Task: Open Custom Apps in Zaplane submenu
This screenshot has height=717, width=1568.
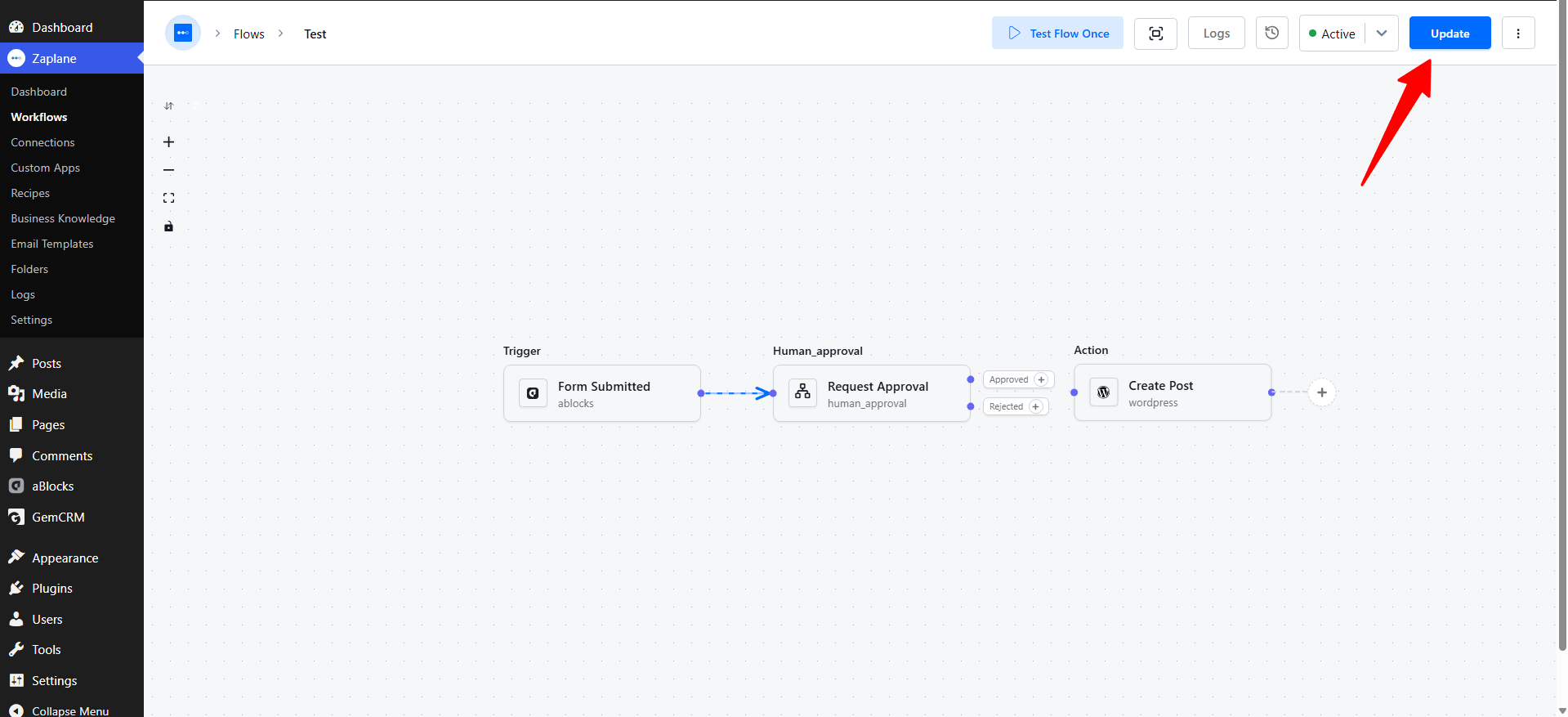Action: (x=45, y=168)
